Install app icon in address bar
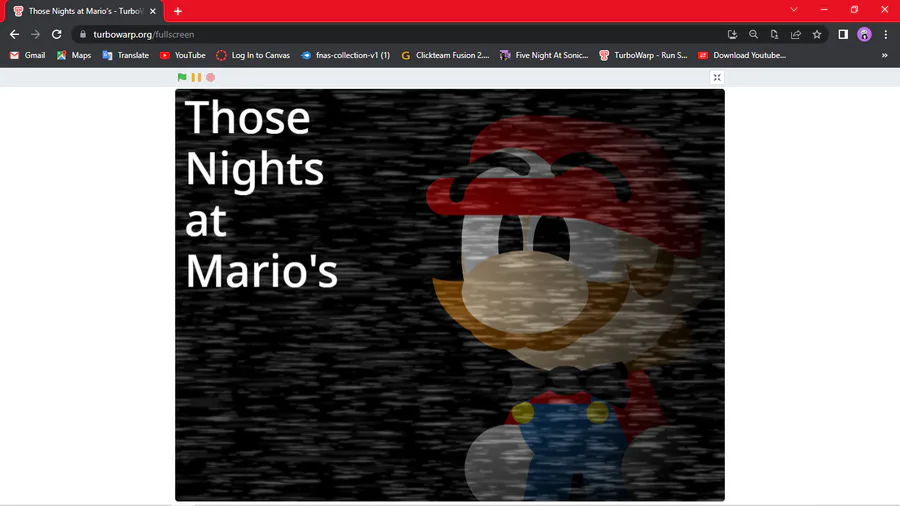This screenshot has width=900, height=506. click(732, 34)
